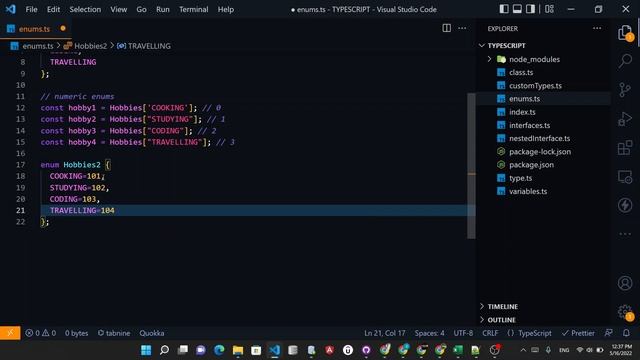Open the Search view in activity bar
This screenshot has height=360, width=640.
(625, 61)
